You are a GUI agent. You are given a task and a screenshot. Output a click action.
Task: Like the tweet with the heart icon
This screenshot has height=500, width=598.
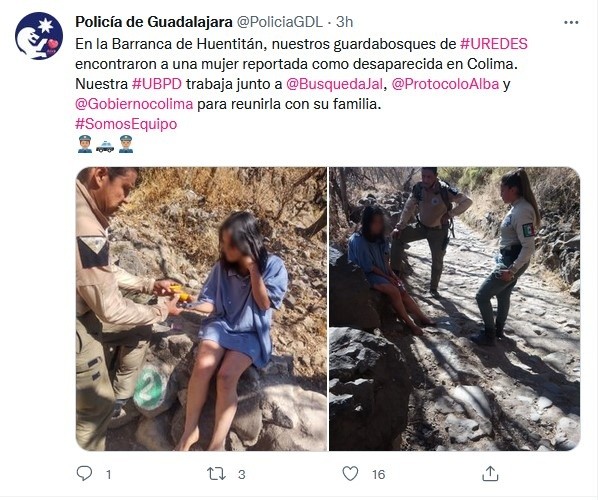click(350, 474)
